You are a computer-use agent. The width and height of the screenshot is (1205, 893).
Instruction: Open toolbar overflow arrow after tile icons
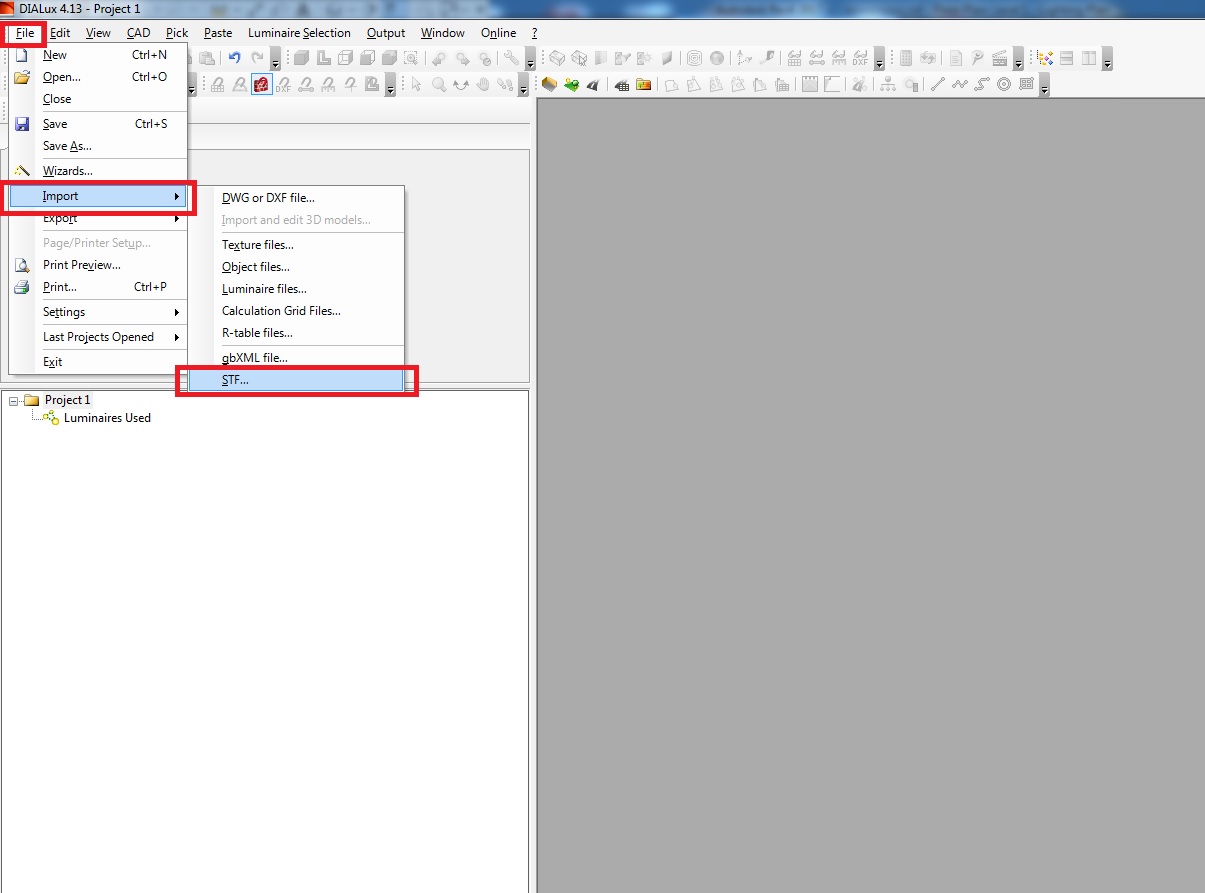[x=1107, y=59]
